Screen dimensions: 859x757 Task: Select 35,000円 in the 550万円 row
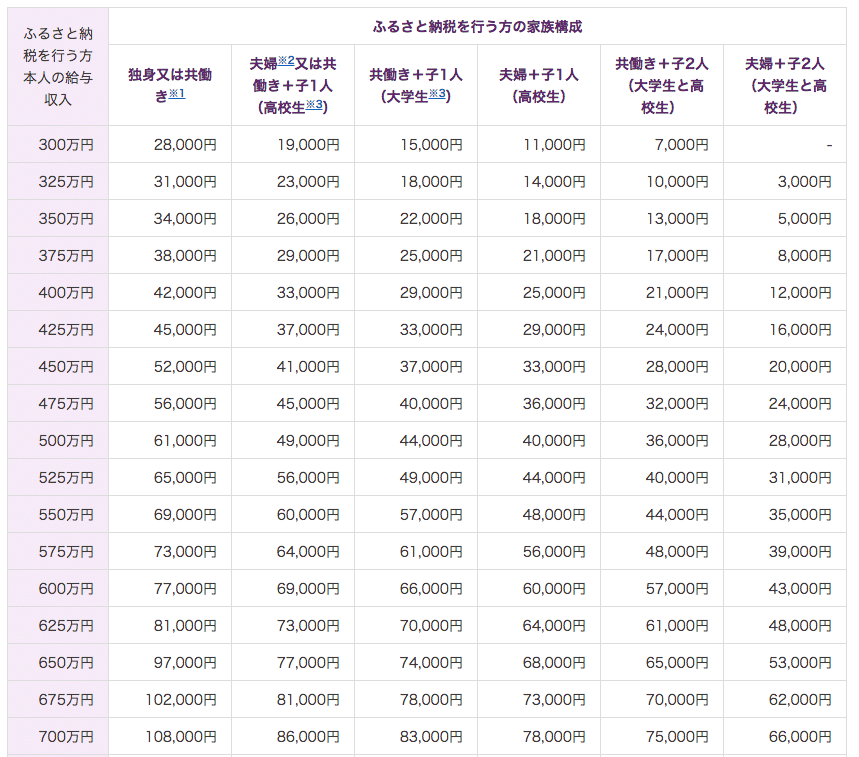coord(800,515)
